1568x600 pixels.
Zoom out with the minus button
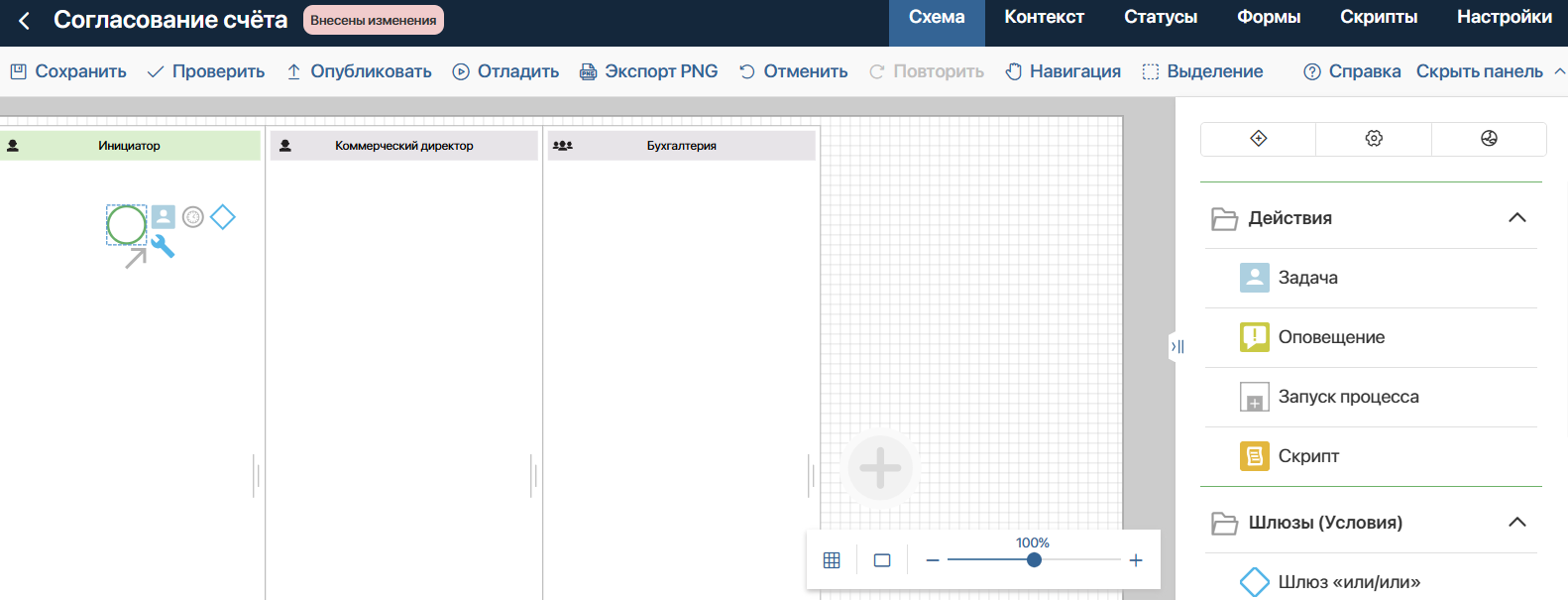[x=932, y=560]
